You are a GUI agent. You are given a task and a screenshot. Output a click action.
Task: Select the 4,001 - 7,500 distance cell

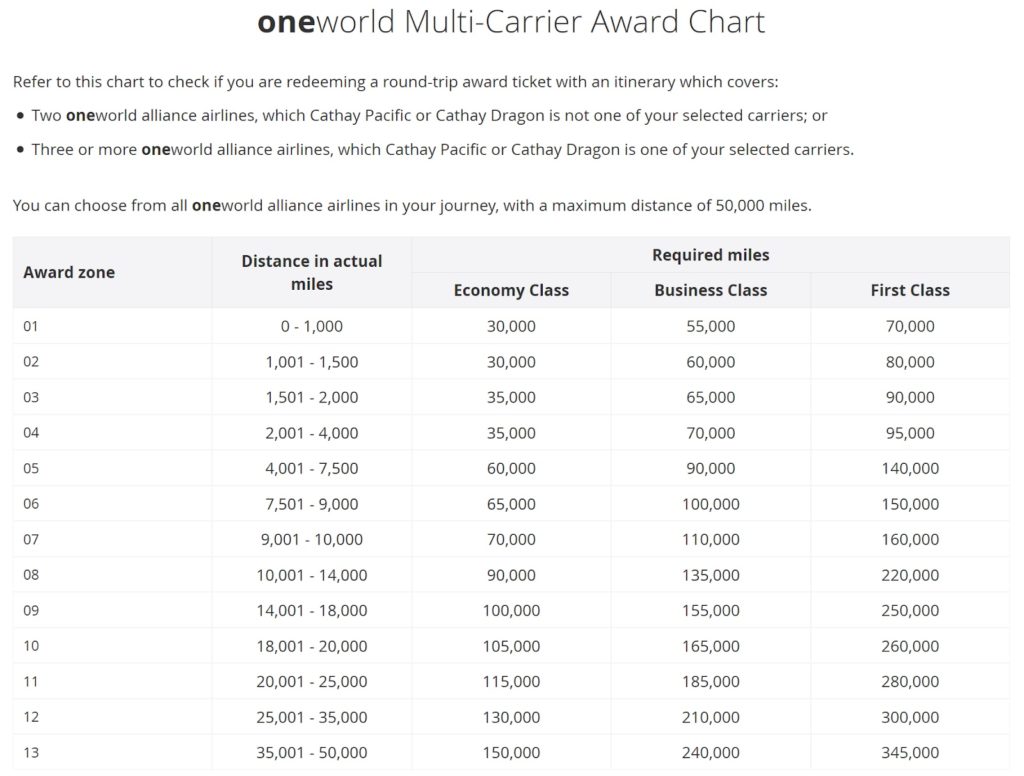pos(312,468)
